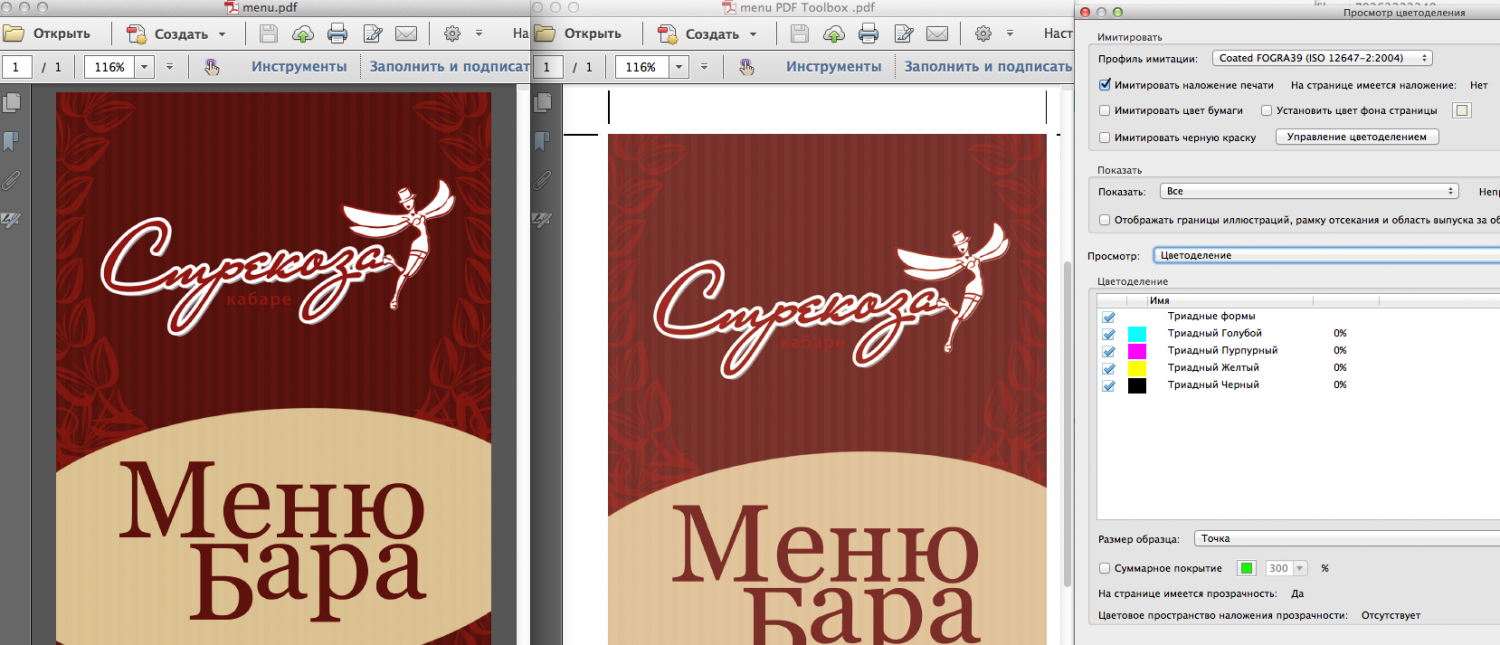This screenshot has width=1500, height=645.
Task: Expand quick tools overflow arrow in menu PDF Toolbox window
Action: (x=1010, y=34)
